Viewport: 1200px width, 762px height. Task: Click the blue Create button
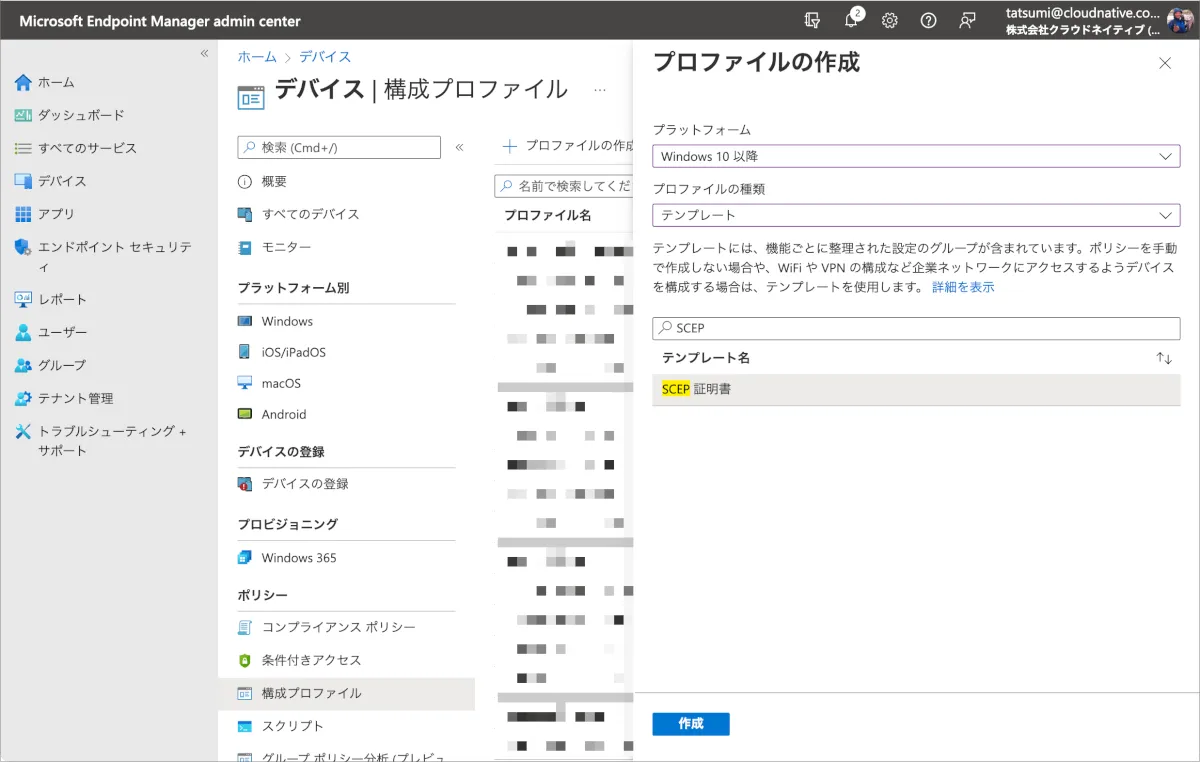click(x=690, y=724)
